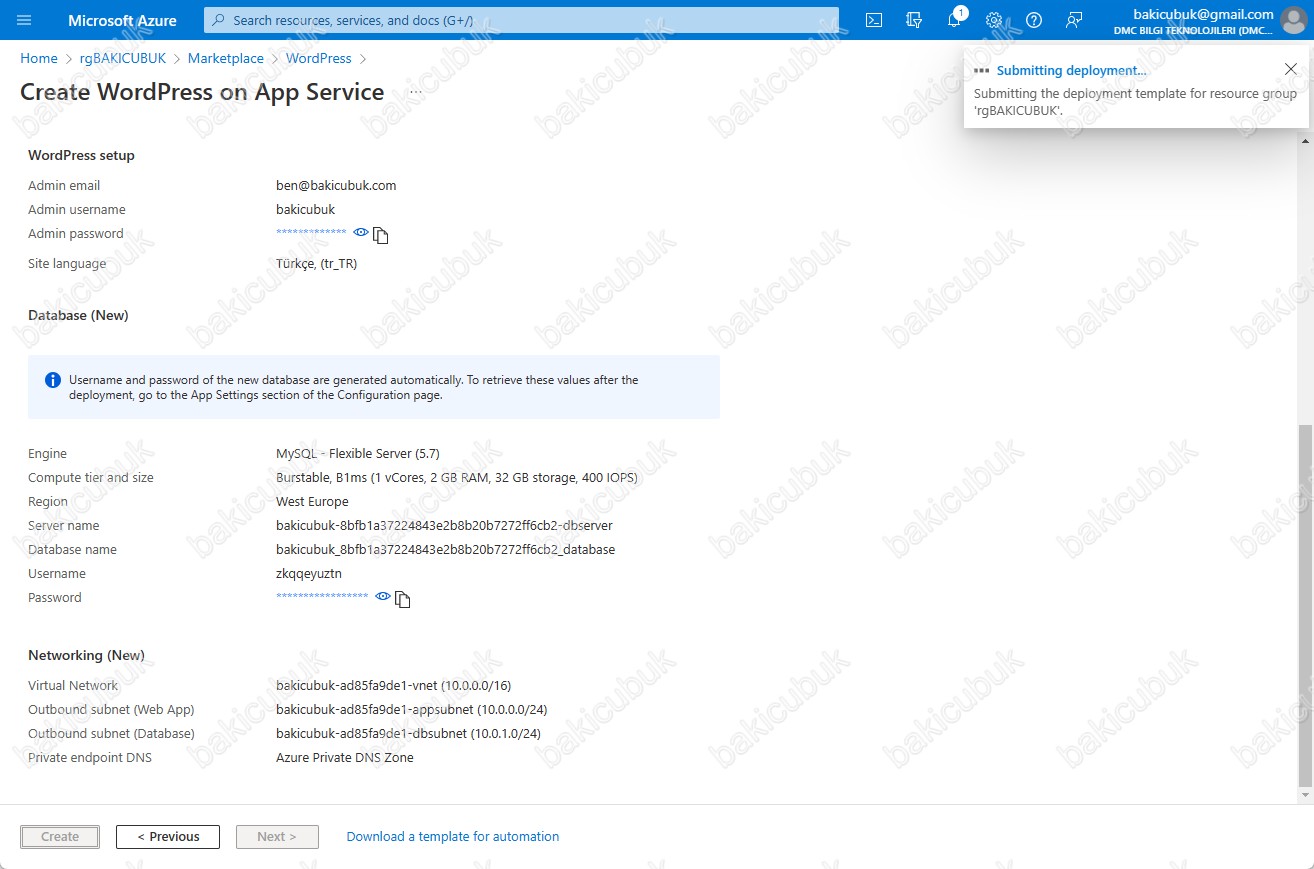
Task: Copy the WordPress admin password
Action: [380, 235]
